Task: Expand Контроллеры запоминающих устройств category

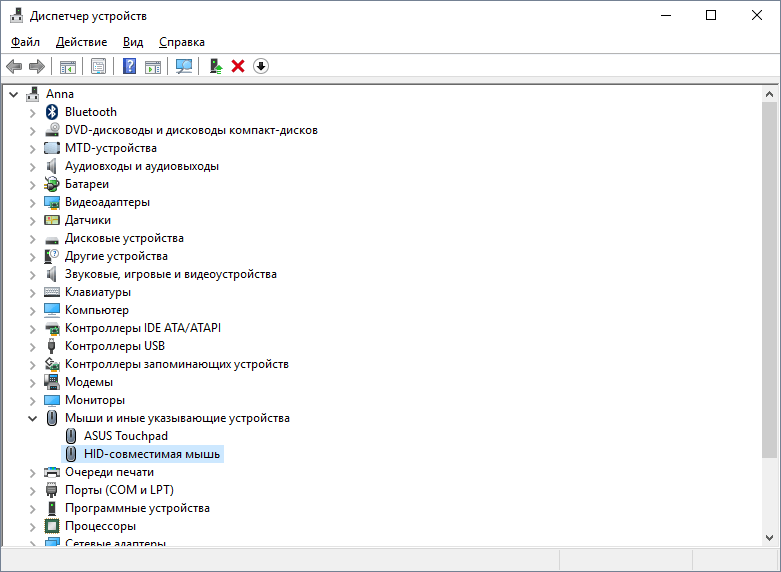Action: click(x=33, y=365)
